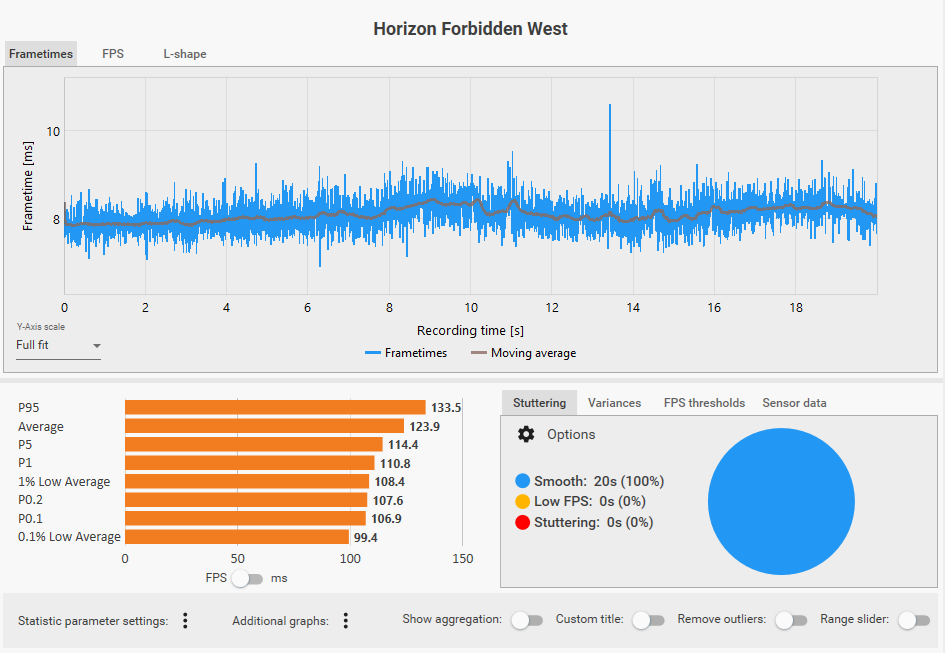This screenshot has height=653, width=945.
Task: Open the Y-Axis scale Full fit dropdown
Action: [58, 345]
